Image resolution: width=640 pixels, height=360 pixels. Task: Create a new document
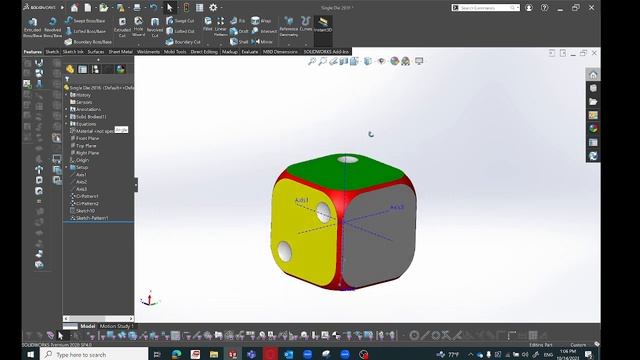(x=88, y=7)
